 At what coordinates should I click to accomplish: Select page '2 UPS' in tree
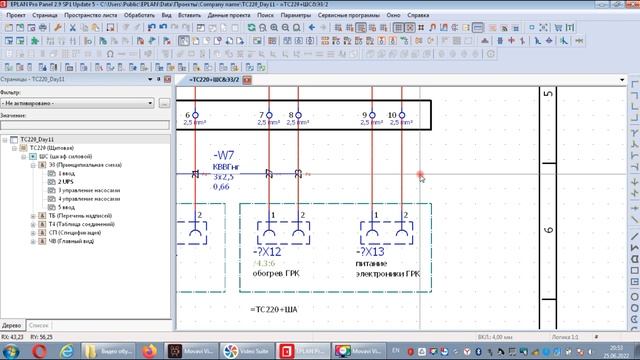pyautogui.click(x=65, y=182)
